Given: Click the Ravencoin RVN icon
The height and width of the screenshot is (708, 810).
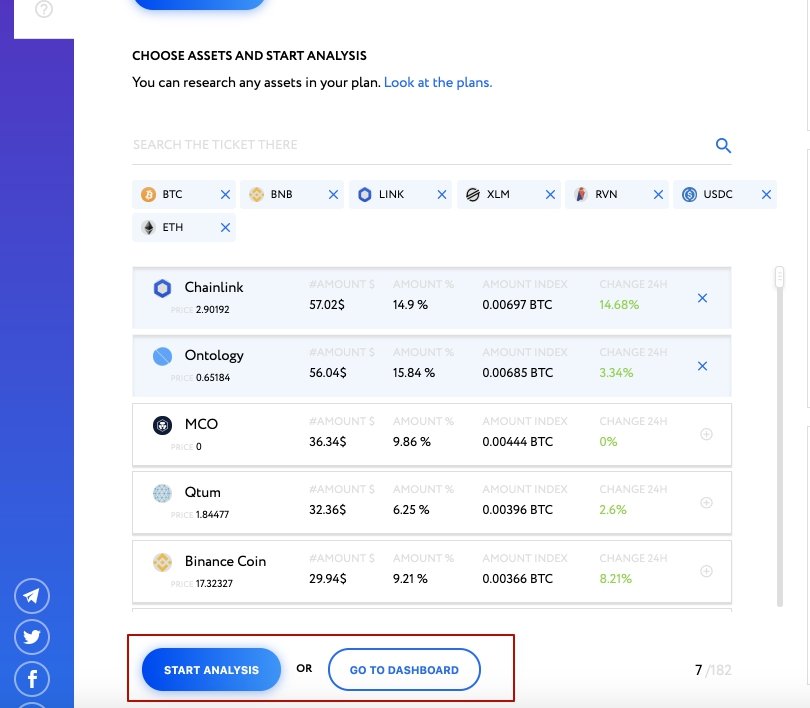Looking at the screenshot, I should (581, 195).
